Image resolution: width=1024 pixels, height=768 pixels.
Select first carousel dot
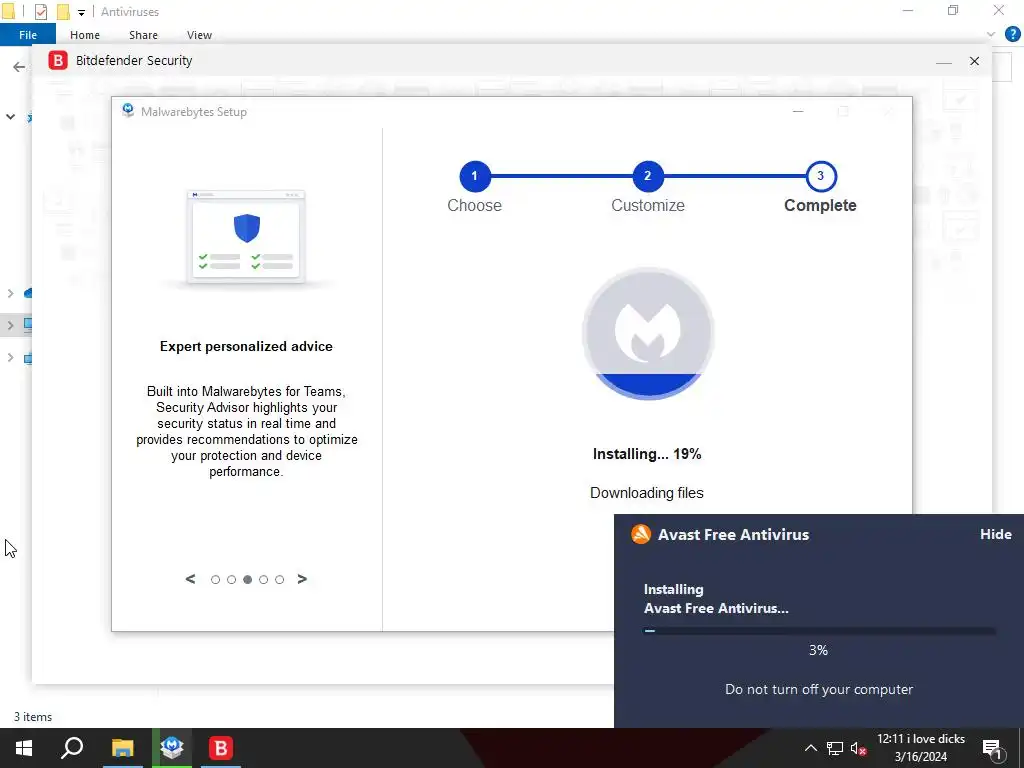pyautogui.click(x=216, y=580)
